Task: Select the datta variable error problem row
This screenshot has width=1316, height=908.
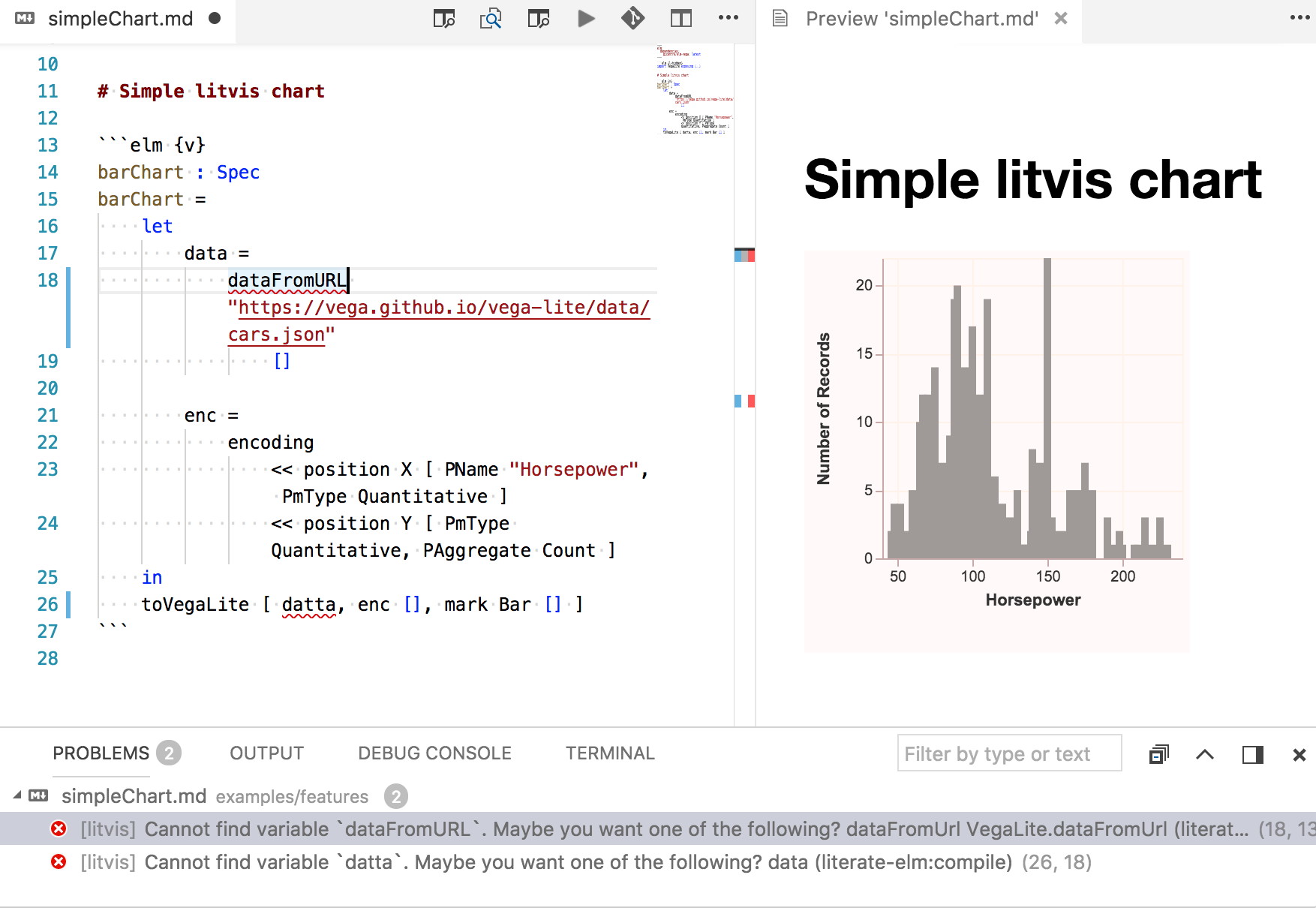Action: point(658,861)
